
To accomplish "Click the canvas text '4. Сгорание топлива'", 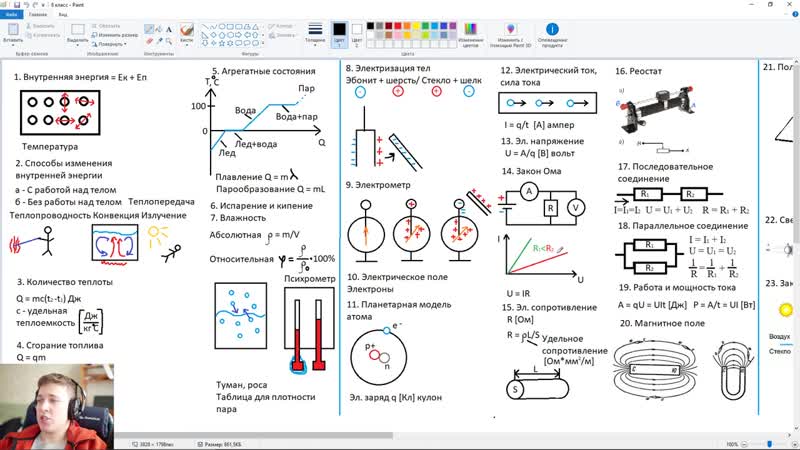I will click(60, 345).
